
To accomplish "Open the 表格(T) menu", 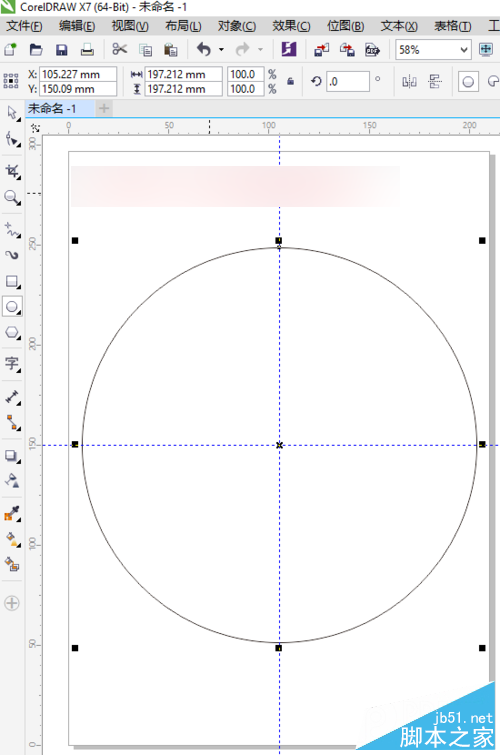I will pos(452,26).
